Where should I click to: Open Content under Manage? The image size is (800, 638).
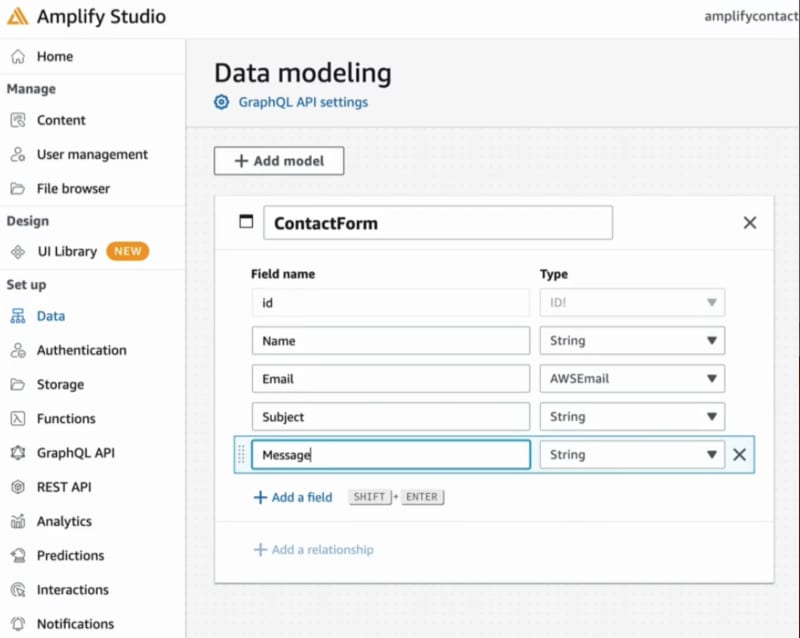61,120
